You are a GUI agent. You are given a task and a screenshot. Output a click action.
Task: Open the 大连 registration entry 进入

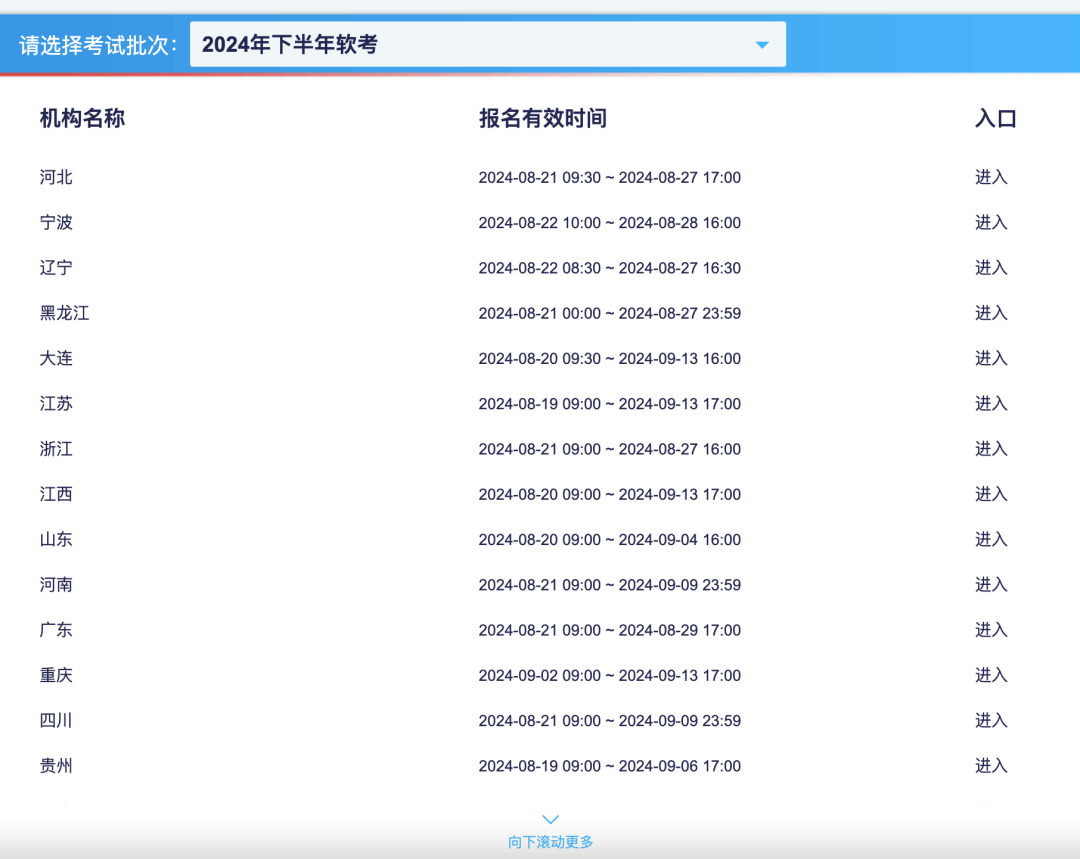pyautogui.click(x=991, y=358)
